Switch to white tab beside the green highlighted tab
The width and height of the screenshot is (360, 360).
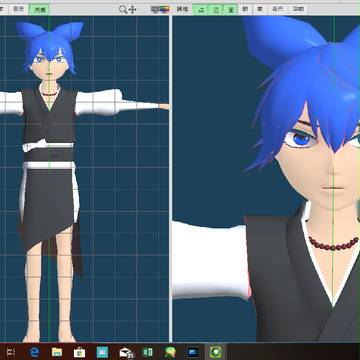click(x=18, y=10)
